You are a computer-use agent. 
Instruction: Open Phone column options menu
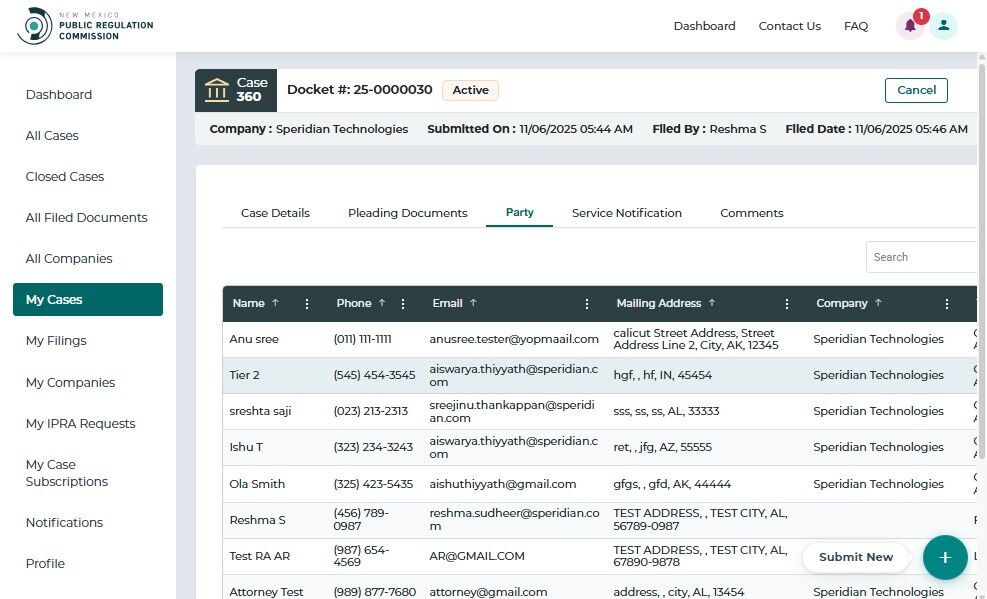point(403,304)
